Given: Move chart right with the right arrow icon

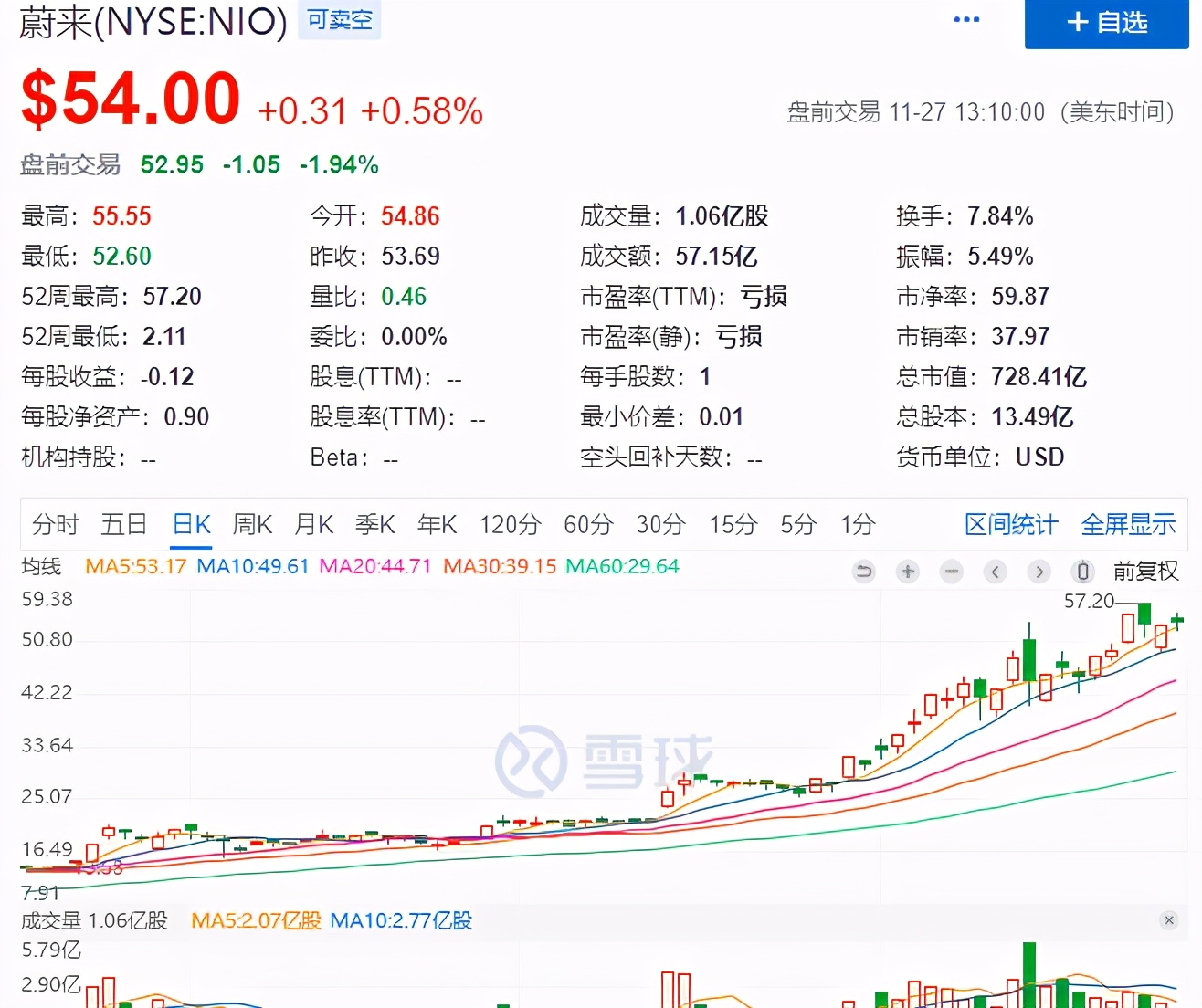Looking at the screenshot, I should coord(1039,572).
